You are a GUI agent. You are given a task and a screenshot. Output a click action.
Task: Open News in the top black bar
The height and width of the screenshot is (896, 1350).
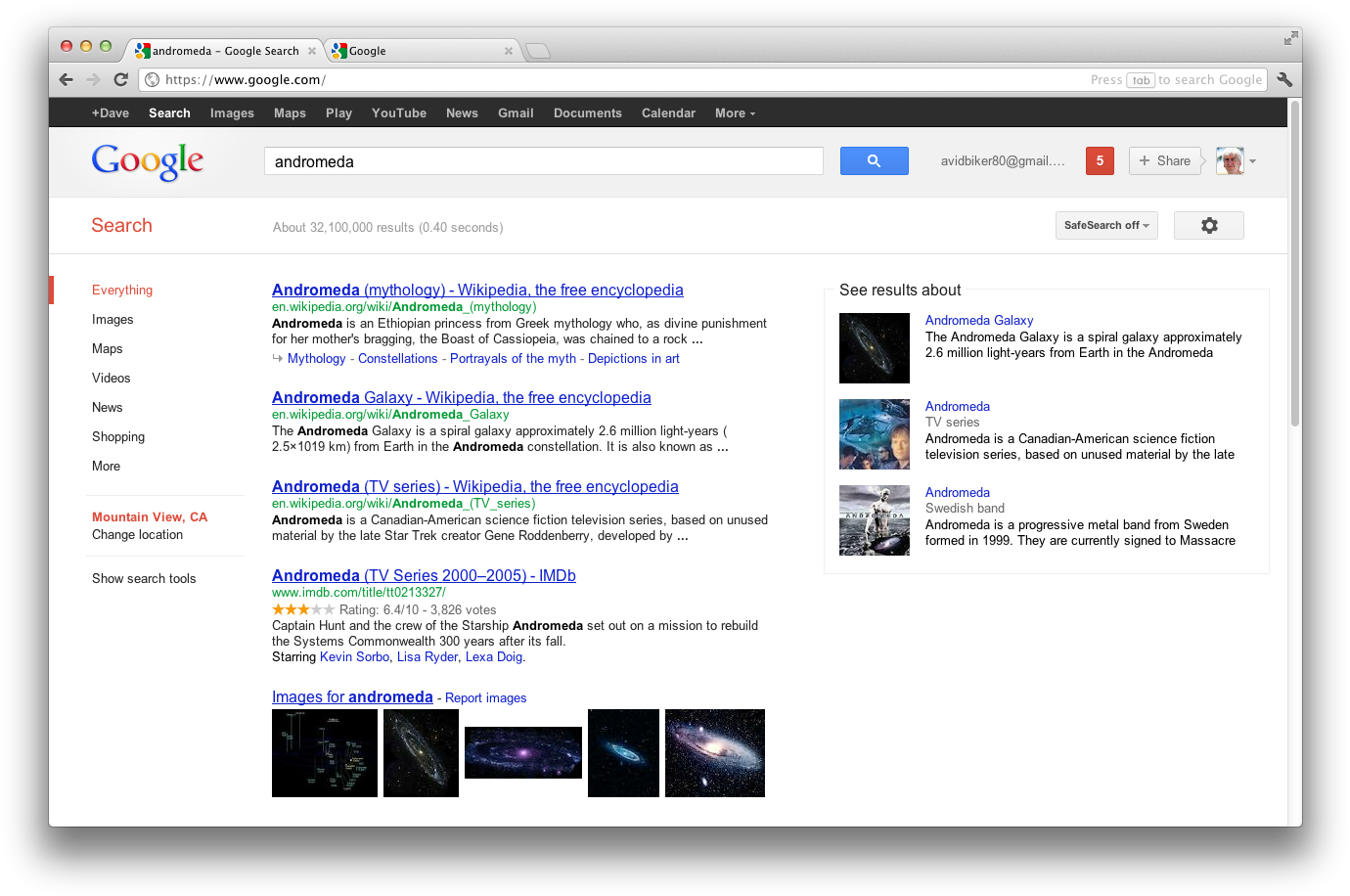[462, 113]
